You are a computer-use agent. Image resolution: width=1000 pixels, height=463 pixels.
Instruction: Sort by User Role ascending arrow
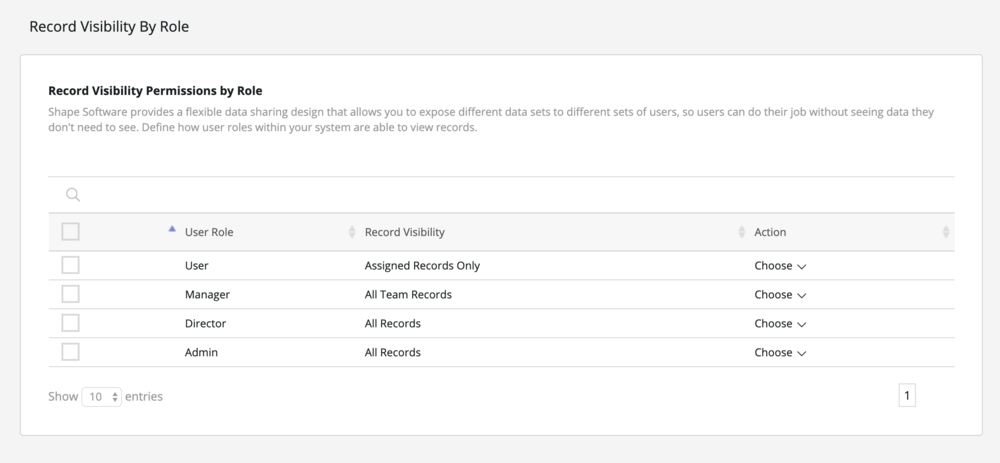(x=172, y=229)
